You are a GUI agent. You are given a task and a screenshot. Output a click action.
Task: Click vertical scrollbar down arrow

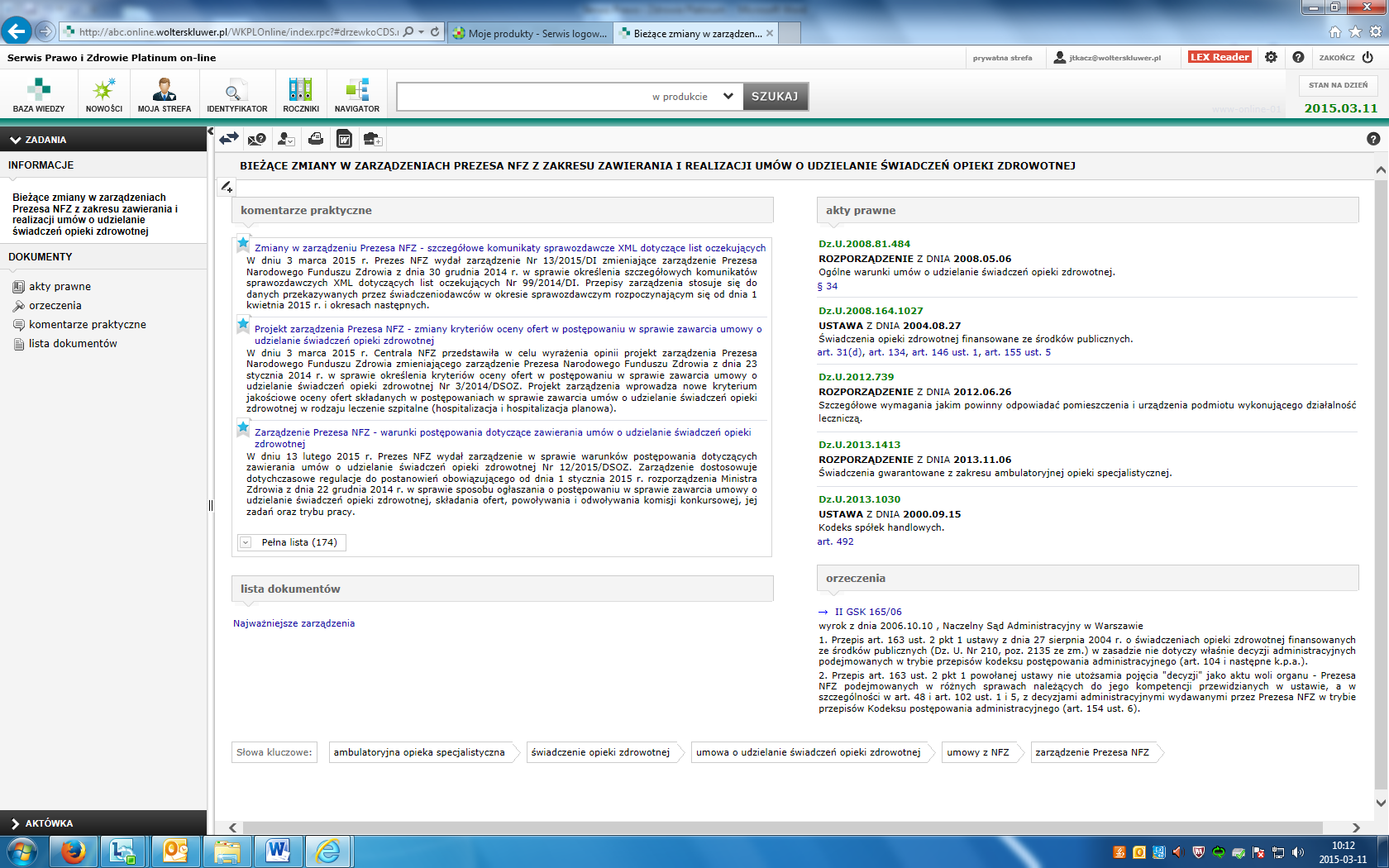point(1381,803)
